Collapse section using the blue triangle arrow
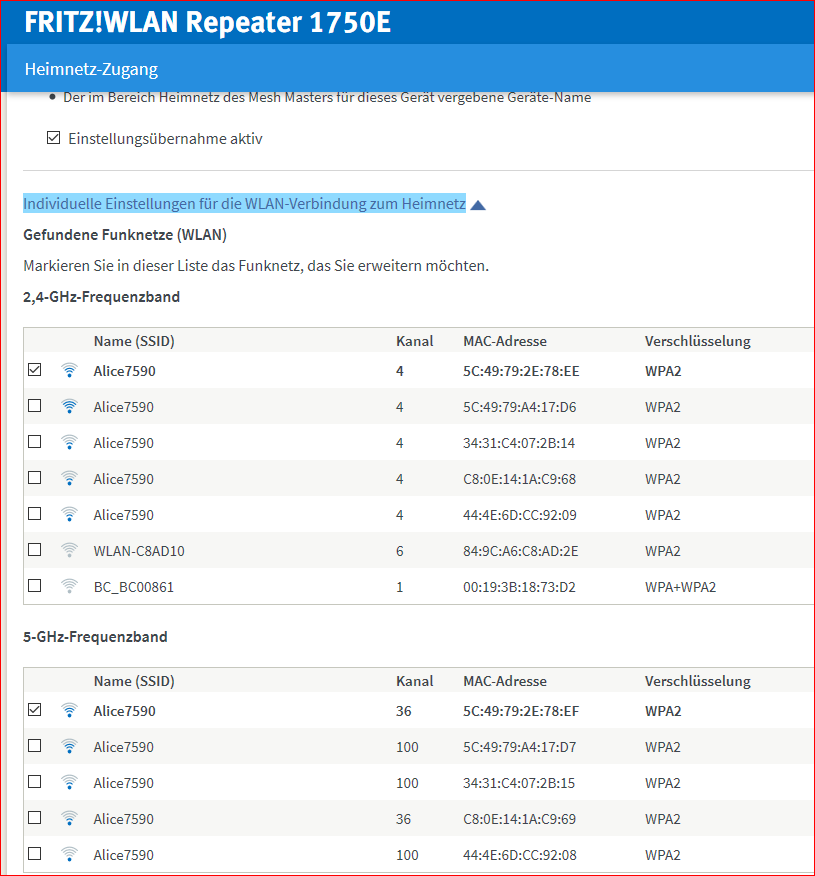815x876 pixels. tap(478, 205)
